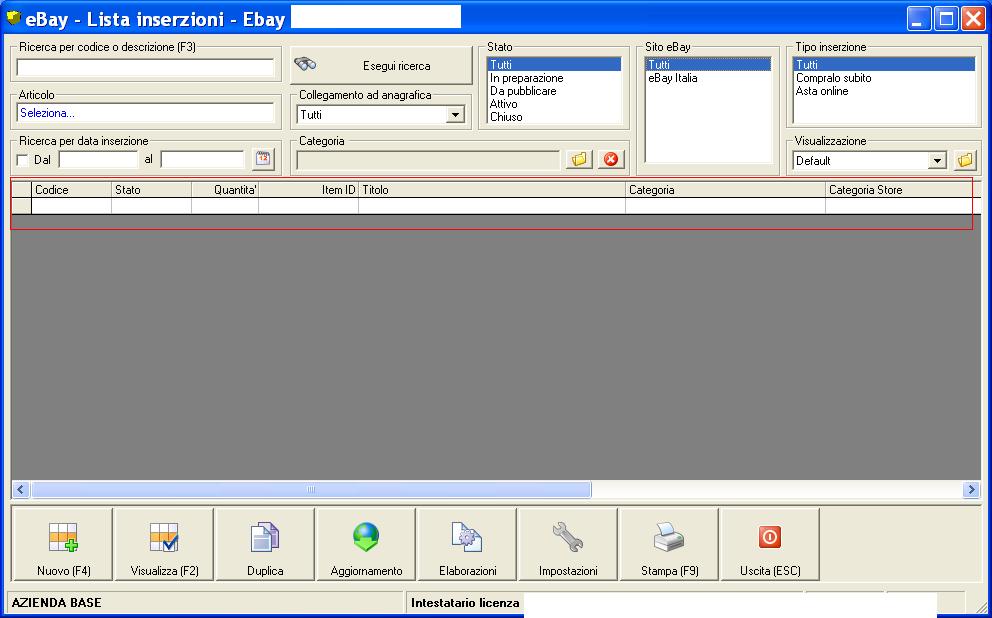
Task: Open the Categoria folder browse icon
Action: tap(579, 159)
